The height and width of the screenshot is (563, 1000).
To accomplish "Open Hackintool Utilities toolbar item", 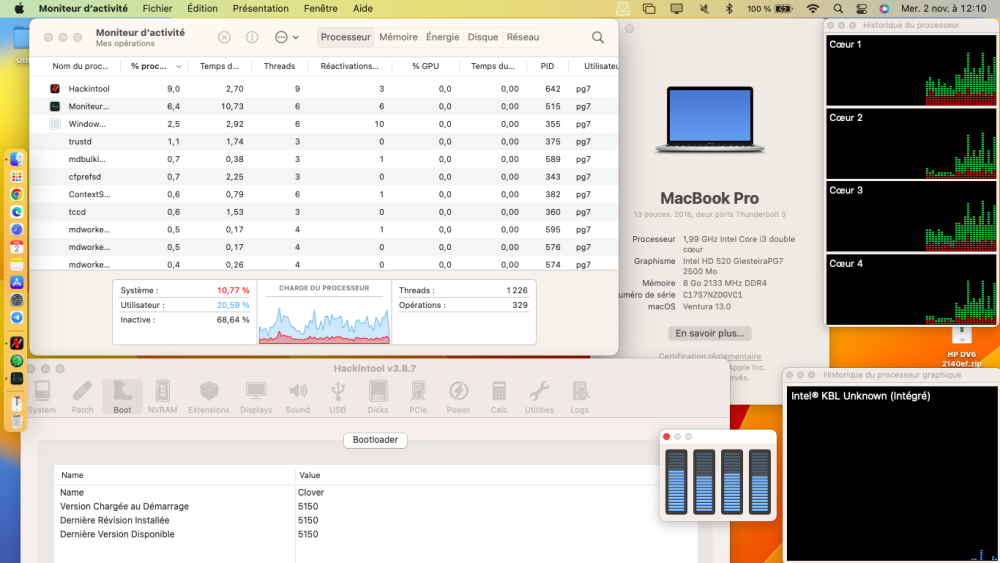I will pyautogui.click(x=539, y=397).
